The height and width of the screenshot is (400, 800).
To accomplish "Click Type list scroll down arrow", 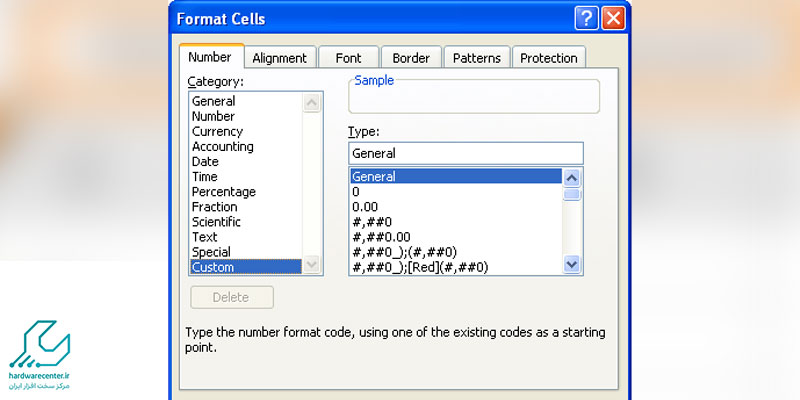I will tap(572, 264).
